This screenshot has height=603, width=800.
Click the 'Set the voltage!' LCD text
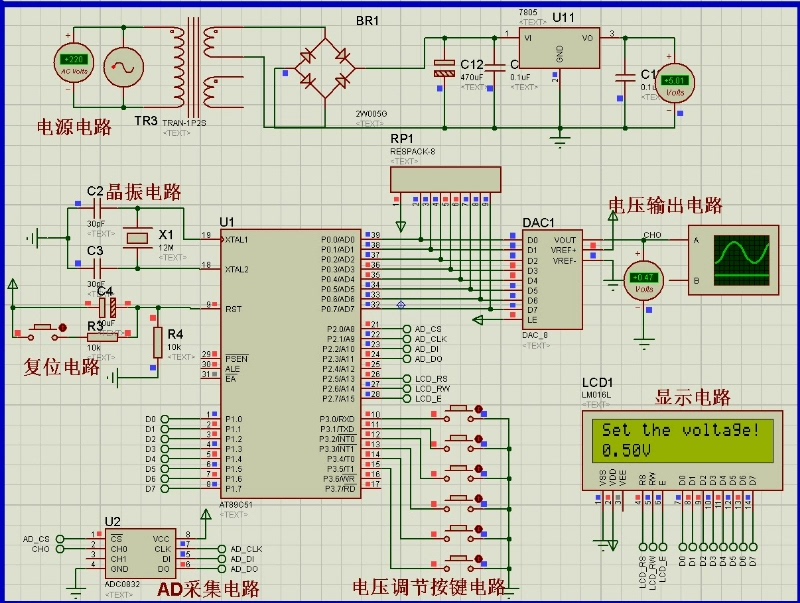tap(680, 430)
